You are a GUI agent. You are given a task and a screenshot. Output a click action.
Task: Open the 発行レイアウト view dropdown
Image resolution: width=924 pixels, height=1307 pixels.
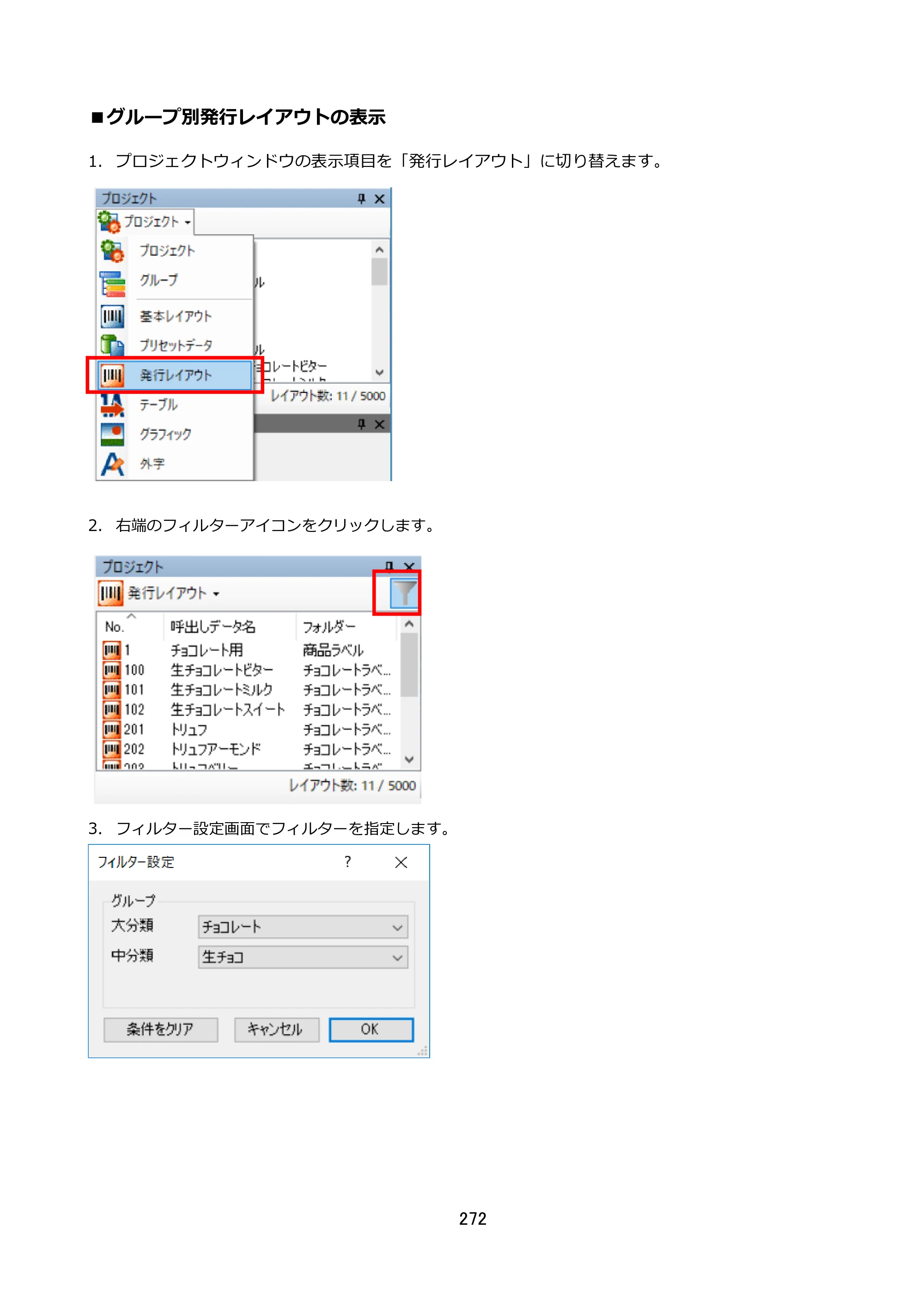(159, 593)
